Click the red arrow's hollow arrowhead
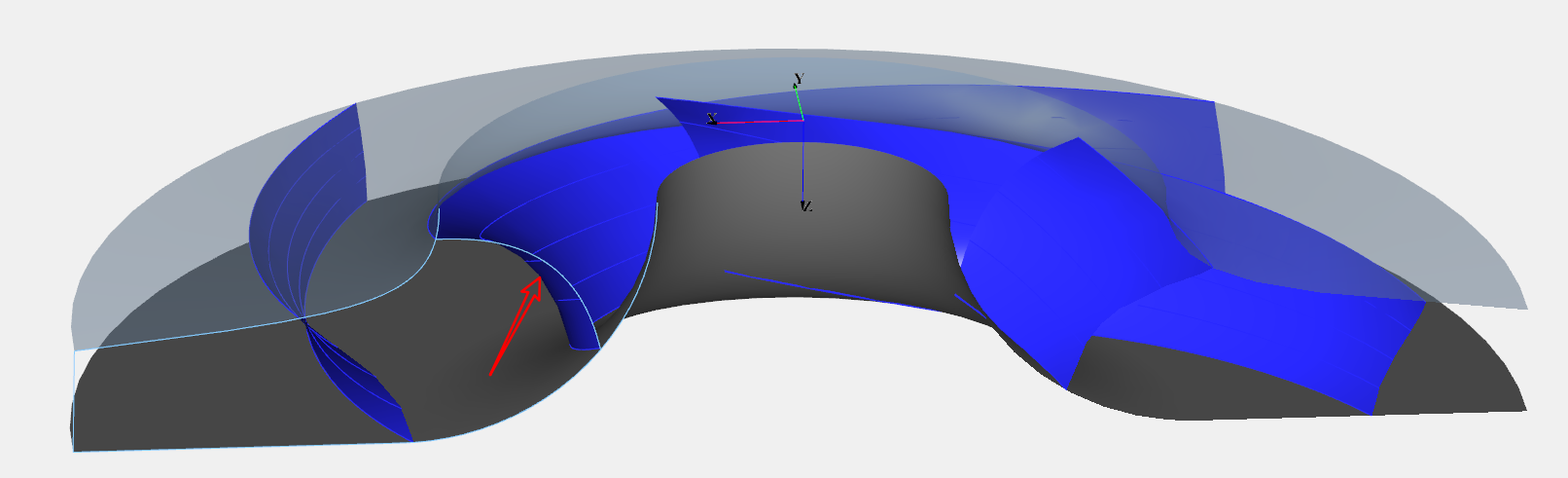The image size is (1568, 478). coord(532,289)
